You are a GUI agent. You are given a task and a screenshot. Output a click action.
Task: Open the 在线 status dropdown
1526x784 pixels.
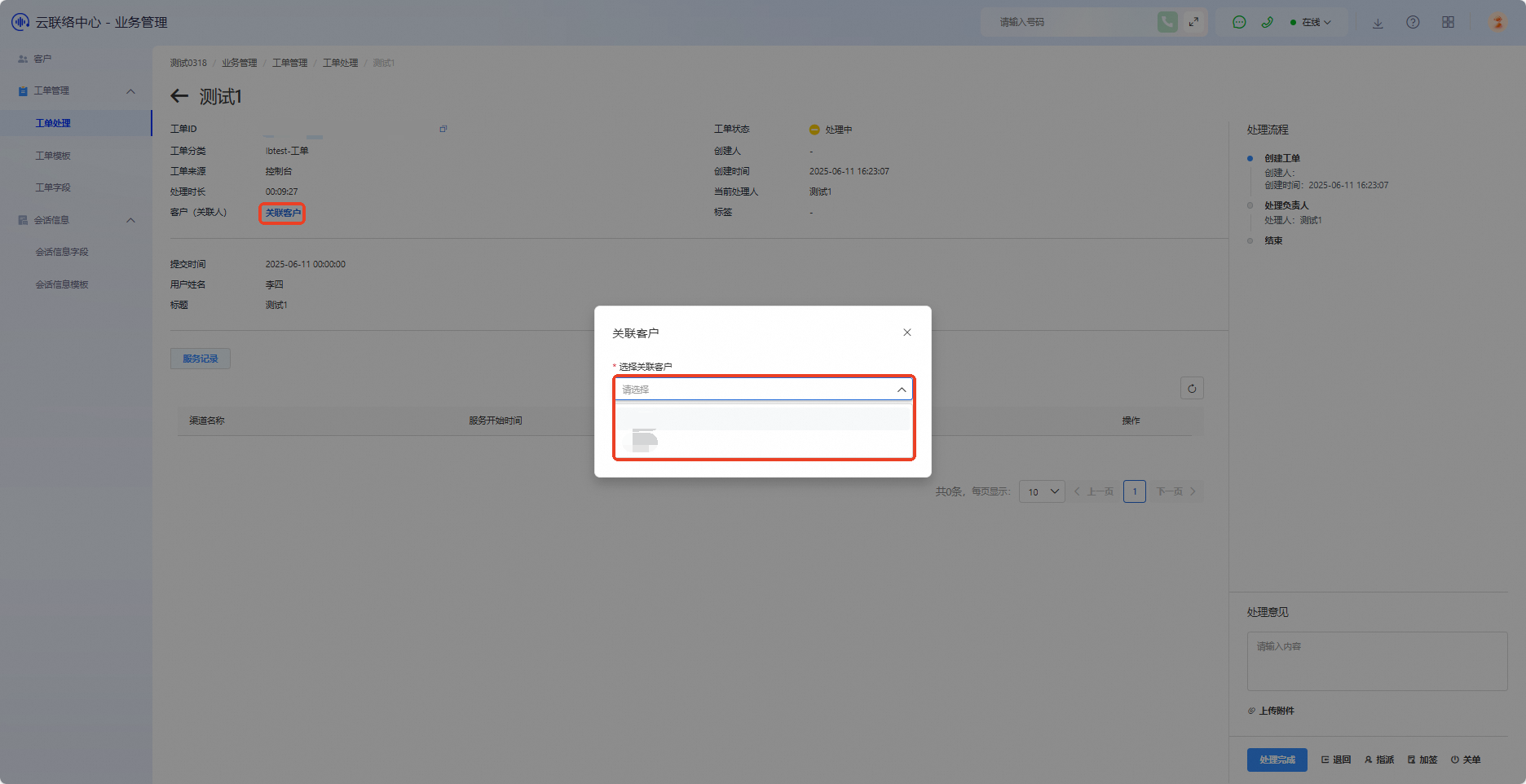point(1311,22)
